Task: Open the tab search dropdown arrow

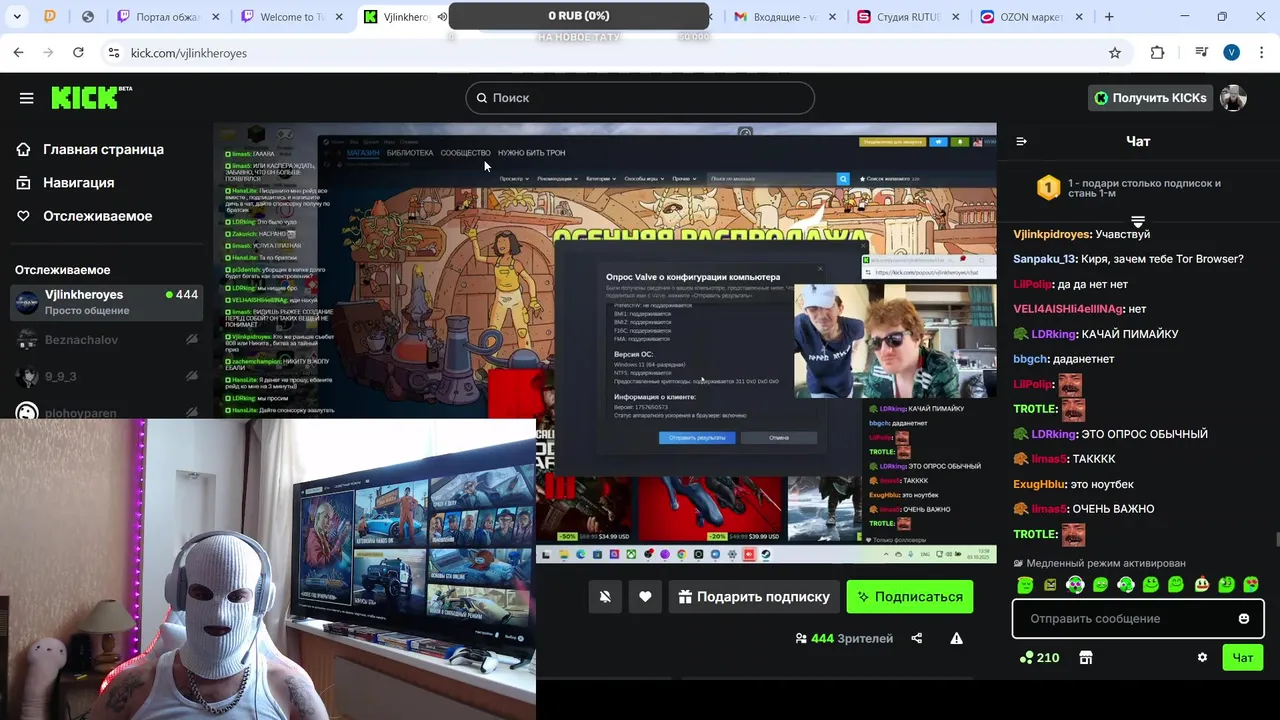Action: pos(16,17)
